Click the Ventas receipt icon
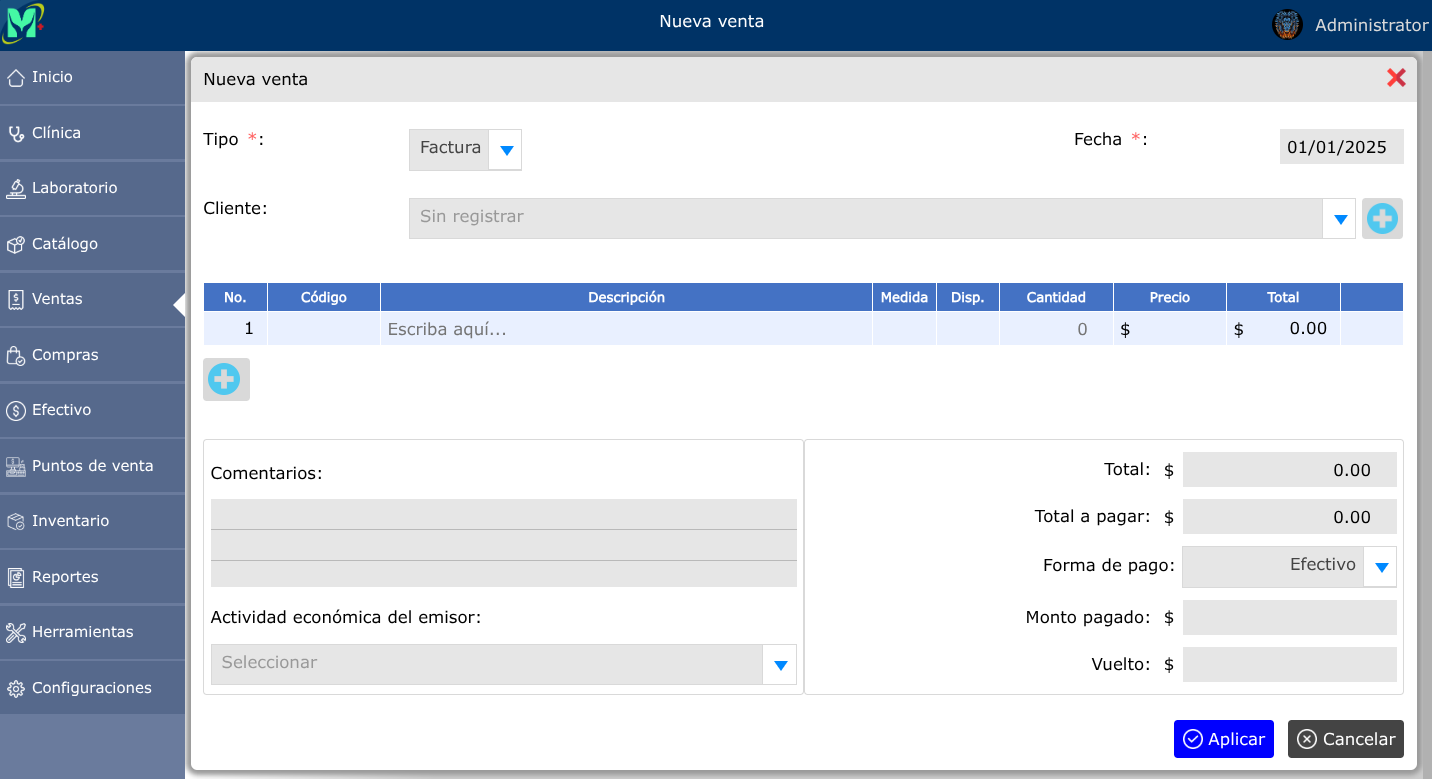This screenshot has width=1432, height=779. 15,299
